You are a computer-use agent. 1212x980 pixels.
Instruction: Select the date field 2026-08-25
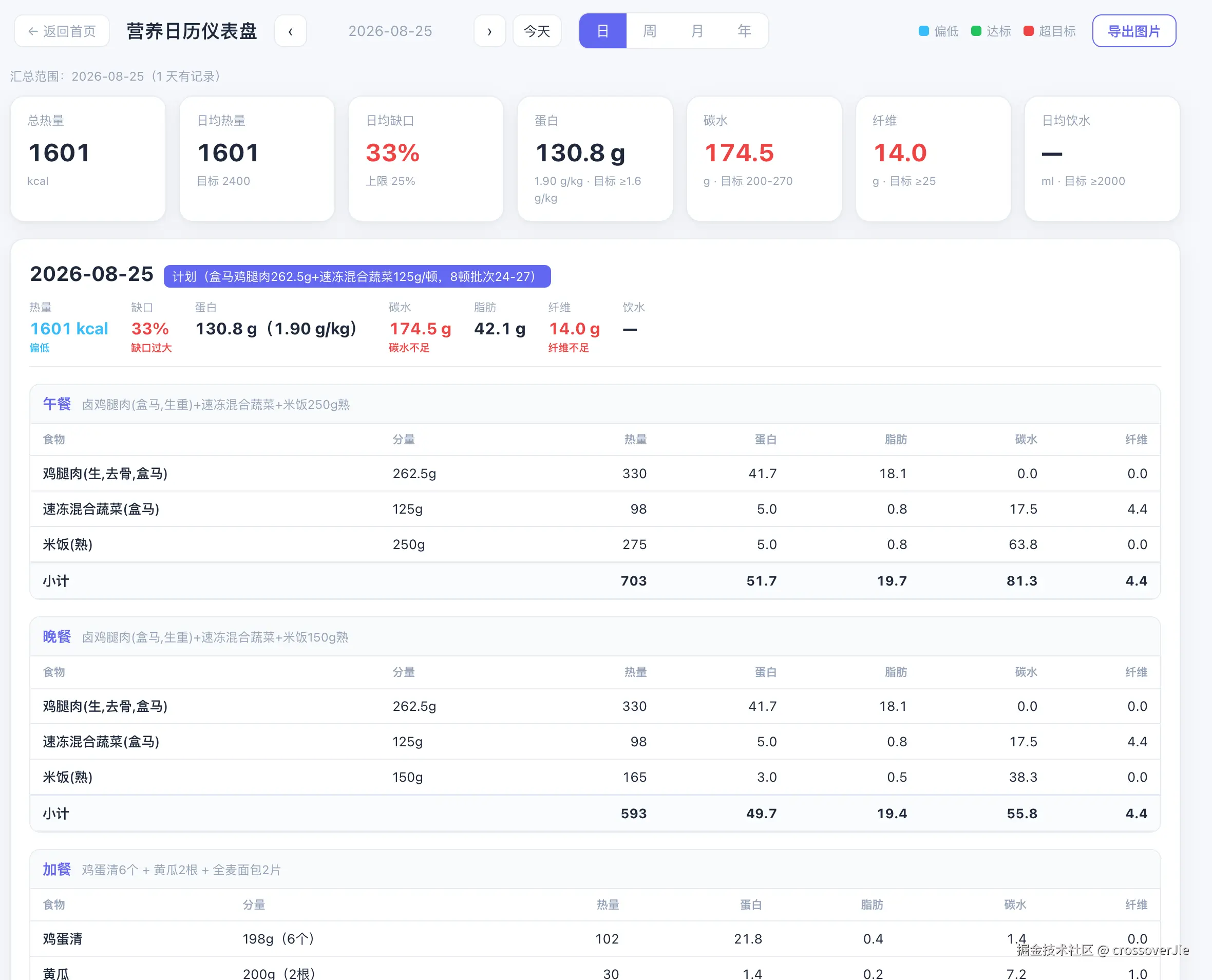pyautogui.click(x=390, y=31)
